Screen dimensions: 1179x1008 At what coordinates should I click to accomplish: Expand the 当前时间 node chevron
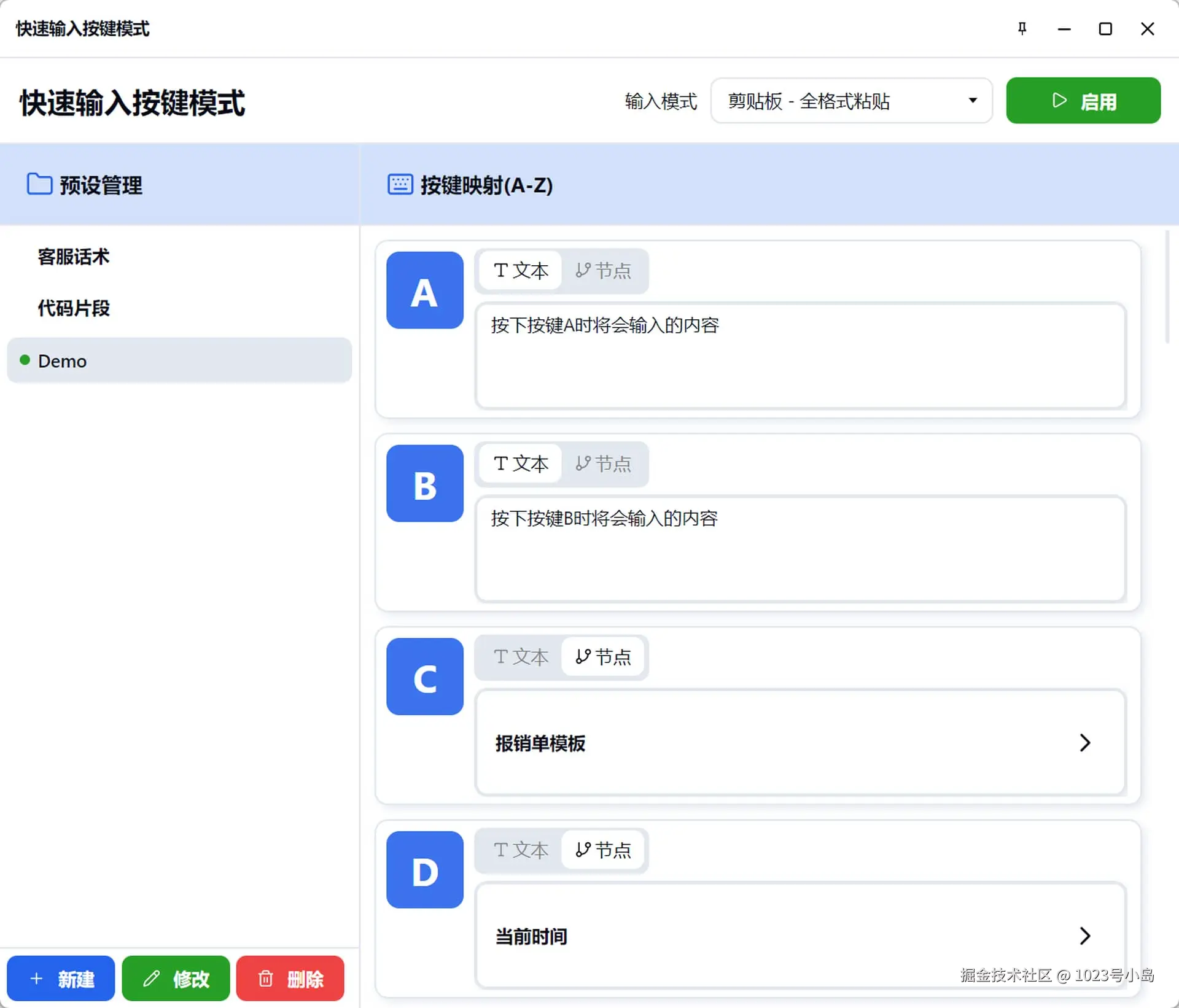tap(1084, 936)
